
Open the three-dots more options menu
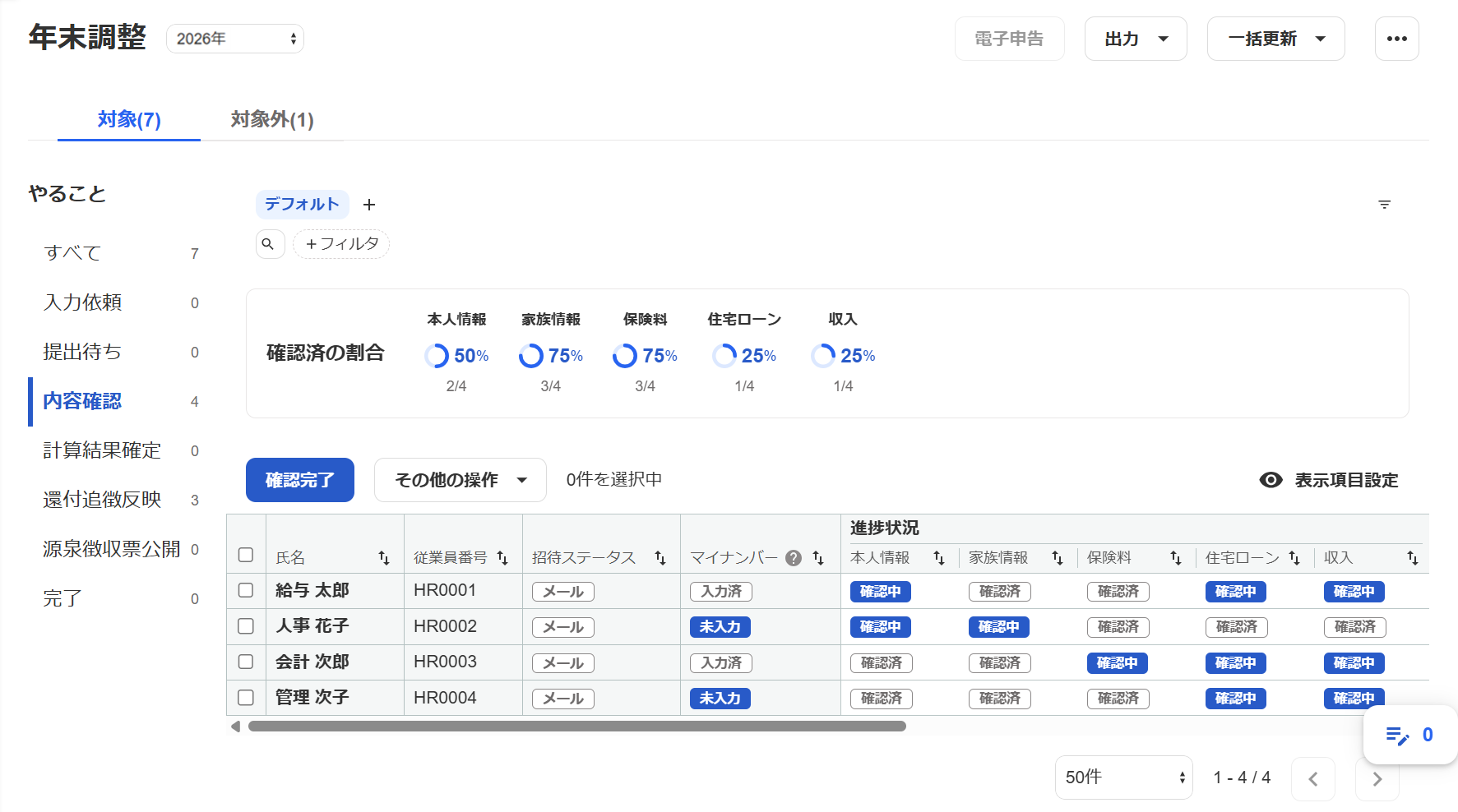[x=1396, y=39]
